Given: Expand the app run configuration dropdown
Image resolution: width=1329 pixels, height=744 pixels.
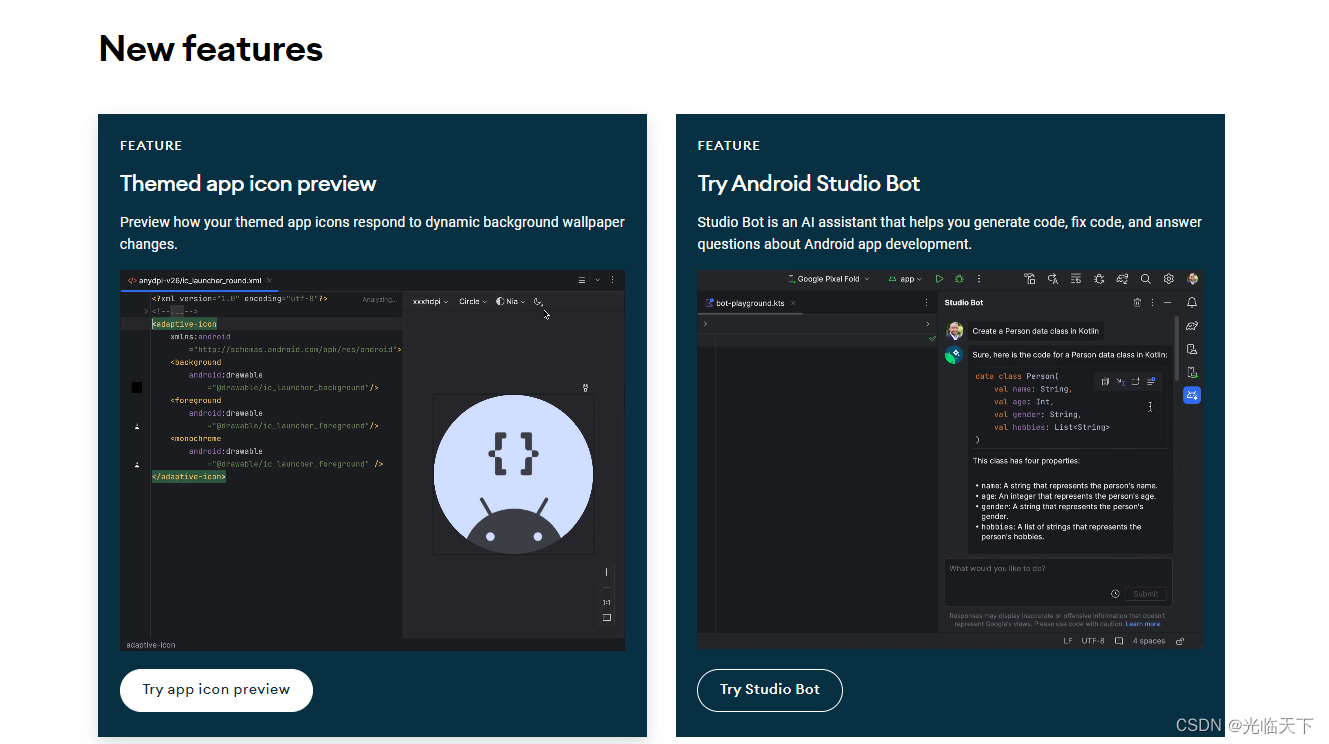Looking at the screenshot, I should point(905,279).
